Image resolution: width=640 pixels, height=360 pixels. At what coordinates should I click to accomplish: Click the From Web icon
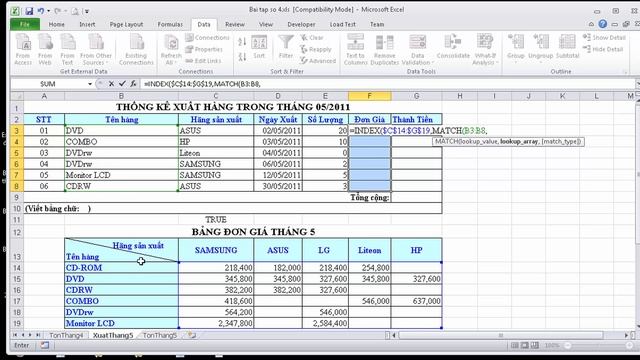coord(45,50)
